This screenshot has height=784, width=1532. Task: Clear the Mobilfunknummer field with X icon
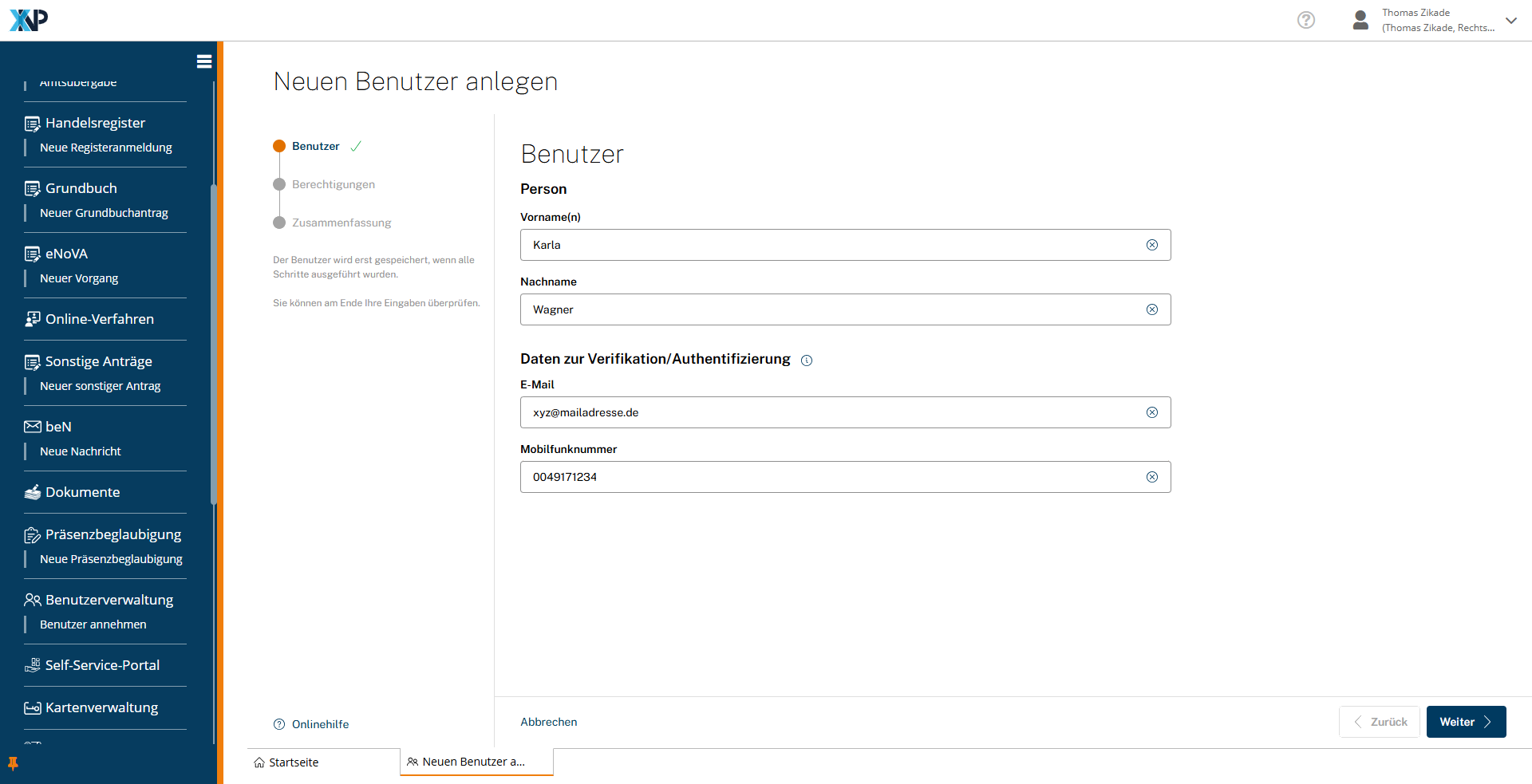click(x=1151, y=477)
